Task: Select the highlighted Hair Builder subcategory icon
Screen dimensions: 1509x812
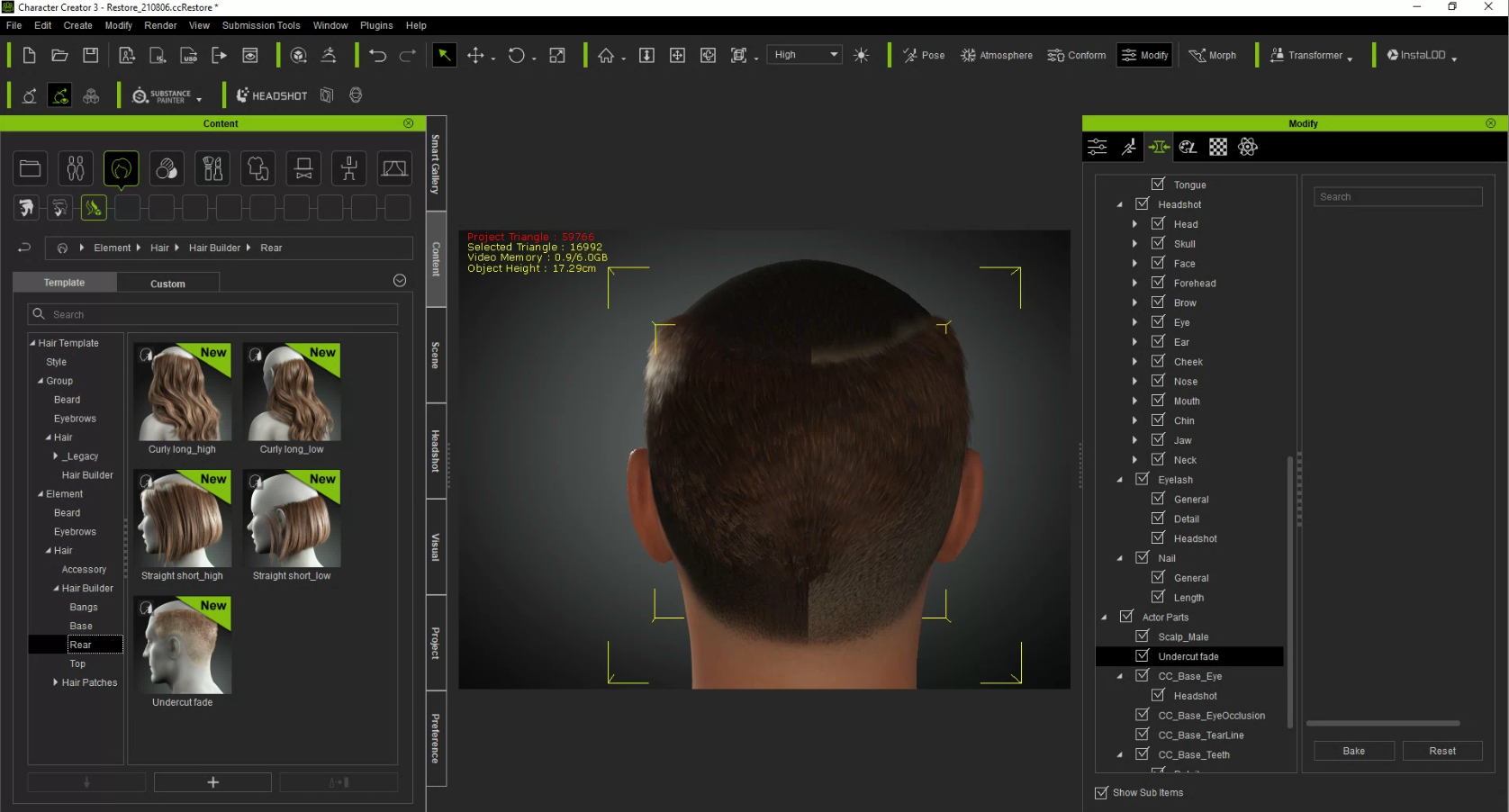Action: pos(94,208)
